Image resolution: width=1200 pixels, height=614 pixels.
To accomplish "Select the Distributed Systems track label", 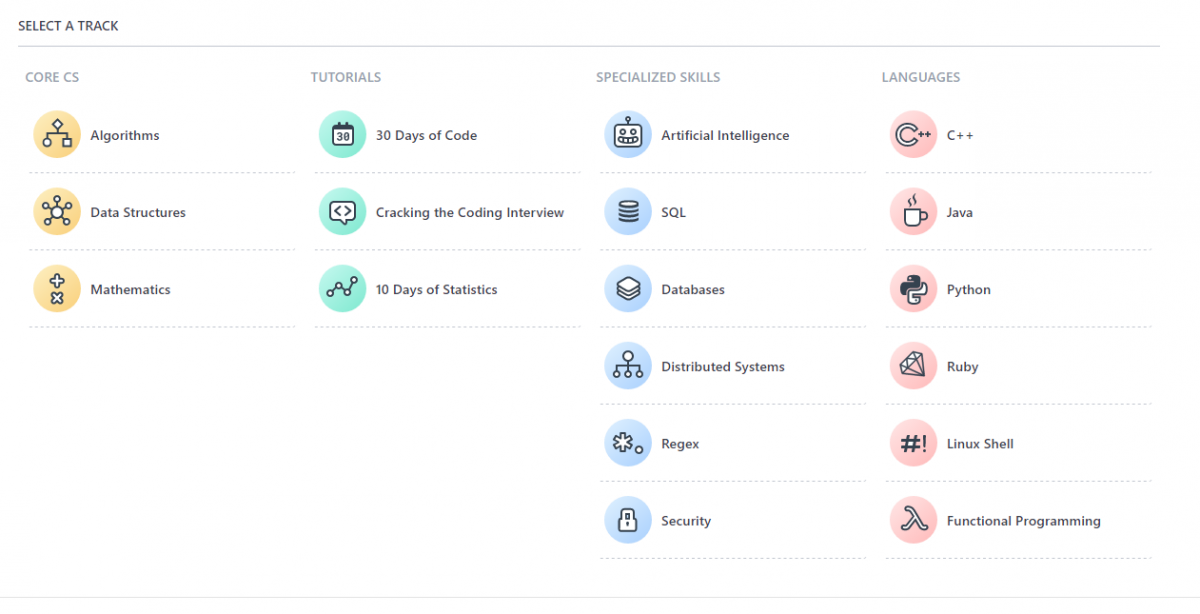I will click(x=723, y=367).
